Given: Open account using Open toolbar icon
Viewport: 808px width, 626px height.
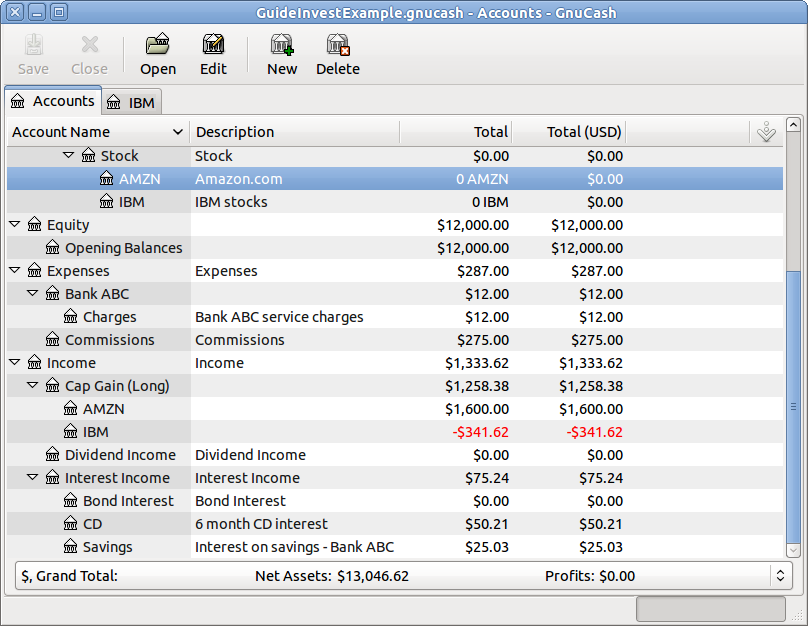Looking at the screenshot, I should pyautogui.click(x=158, y=44).
